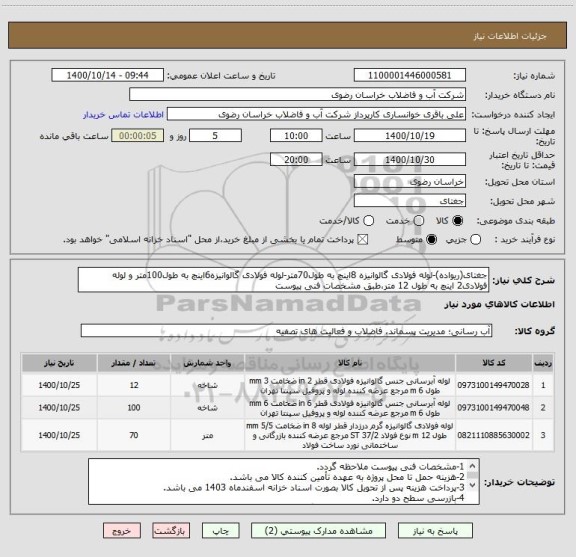Screen dimensions: 576x557
Task: Click quantity cell 70 in row 3
Action: pyautogui.click(x=134, y=435)
